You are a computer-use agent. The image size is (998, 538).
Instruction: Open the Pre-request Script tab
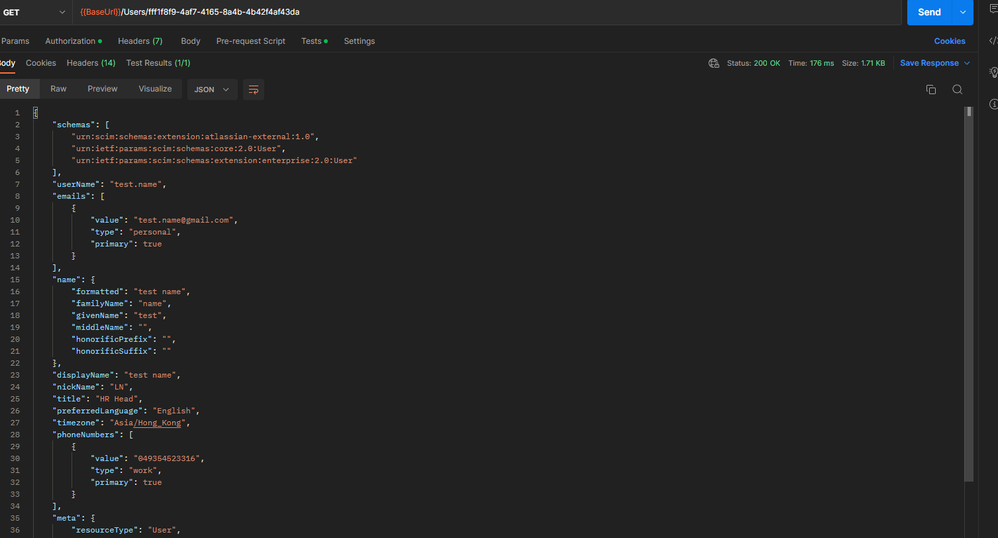pos(251,41)
